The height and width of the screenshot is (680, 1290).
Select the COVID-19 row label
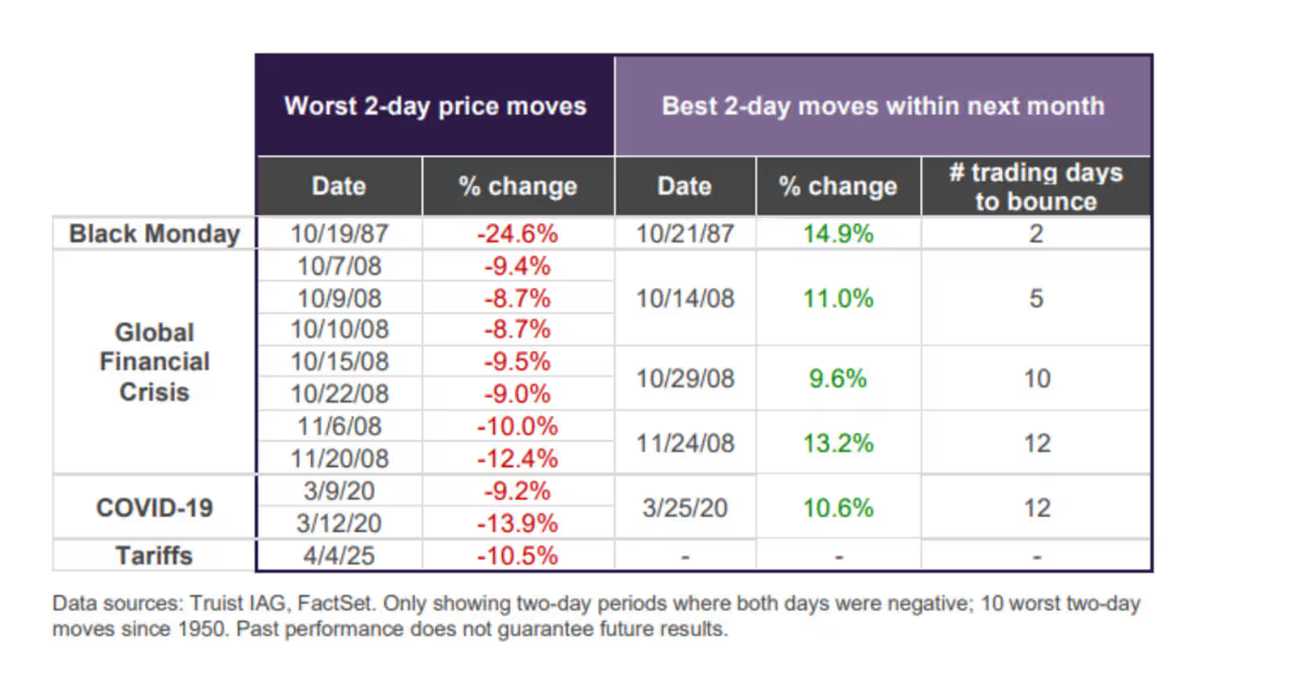154,508
